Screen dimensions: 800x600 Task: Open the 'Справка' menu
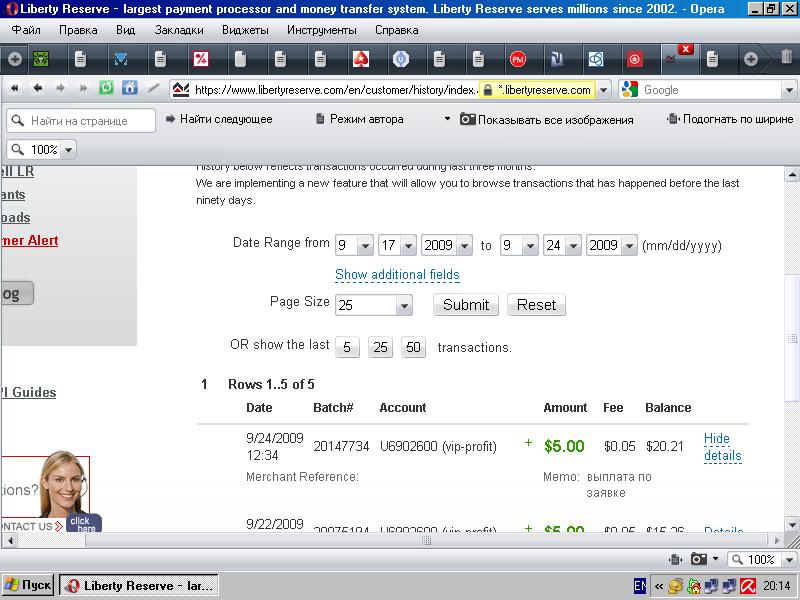pos(397,30)
